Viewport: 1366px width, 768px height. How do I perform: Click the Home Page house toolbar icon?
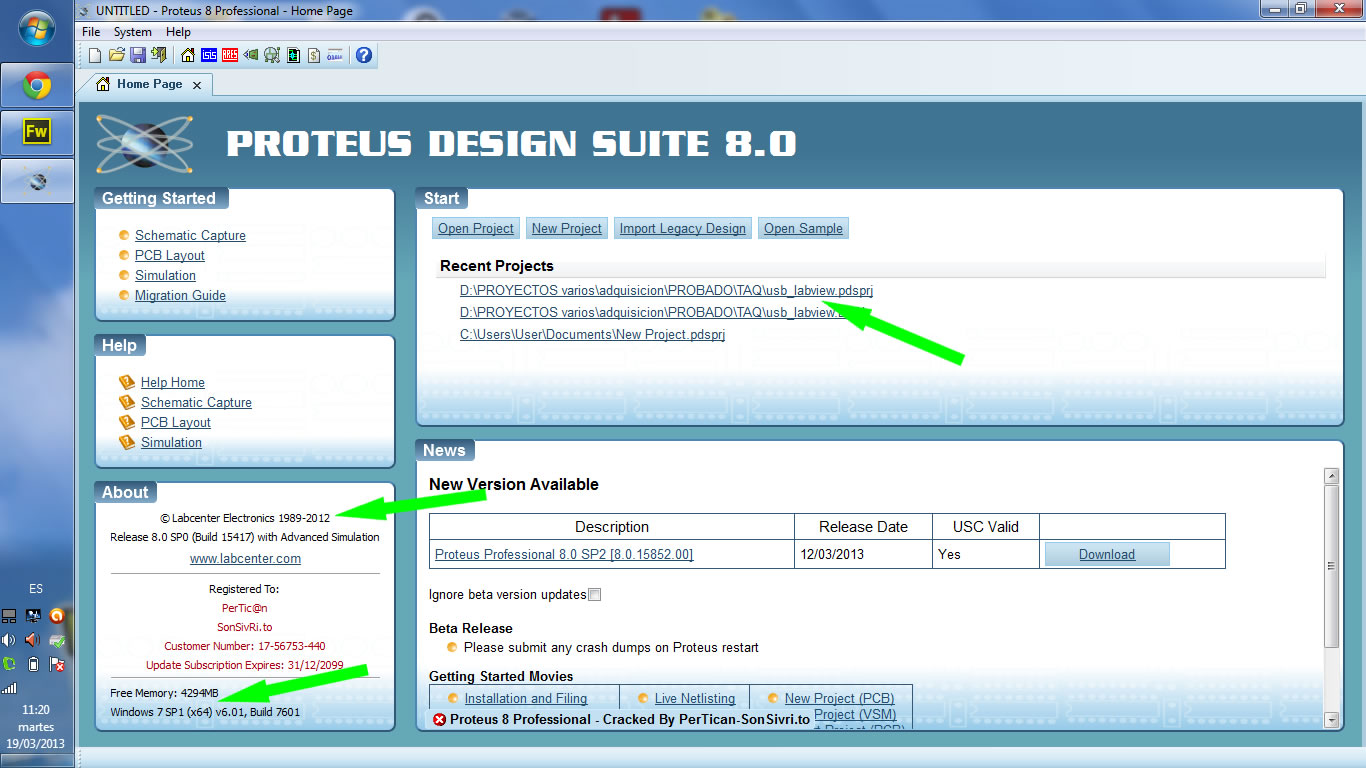click(188, 55)
